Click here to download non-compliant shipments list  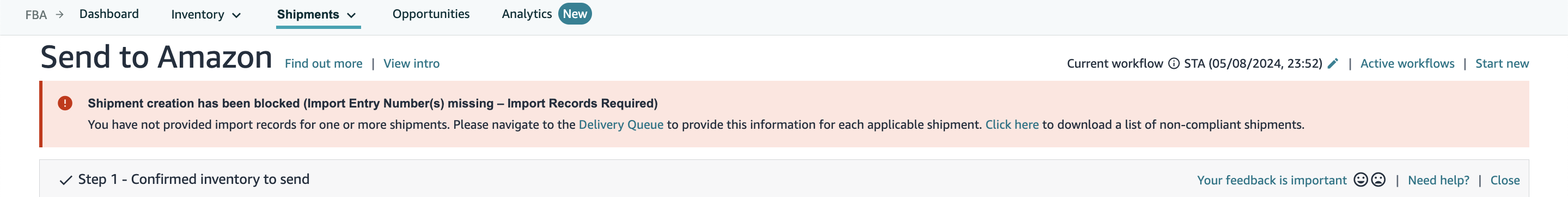tap(1011, 124)
